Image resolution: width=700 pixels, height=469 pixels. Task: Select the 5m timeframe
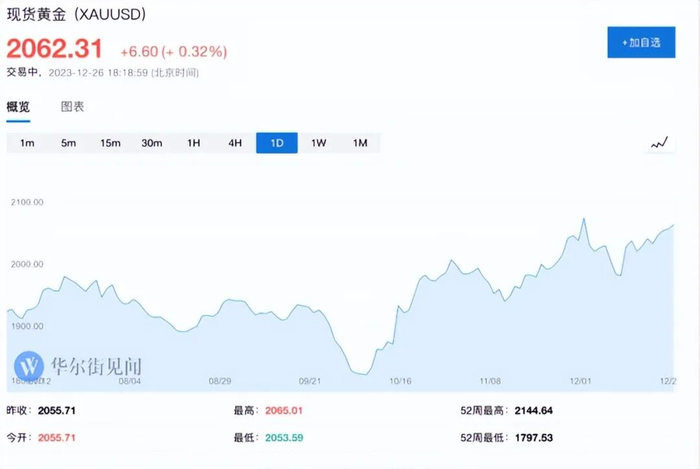click(68, 143)
